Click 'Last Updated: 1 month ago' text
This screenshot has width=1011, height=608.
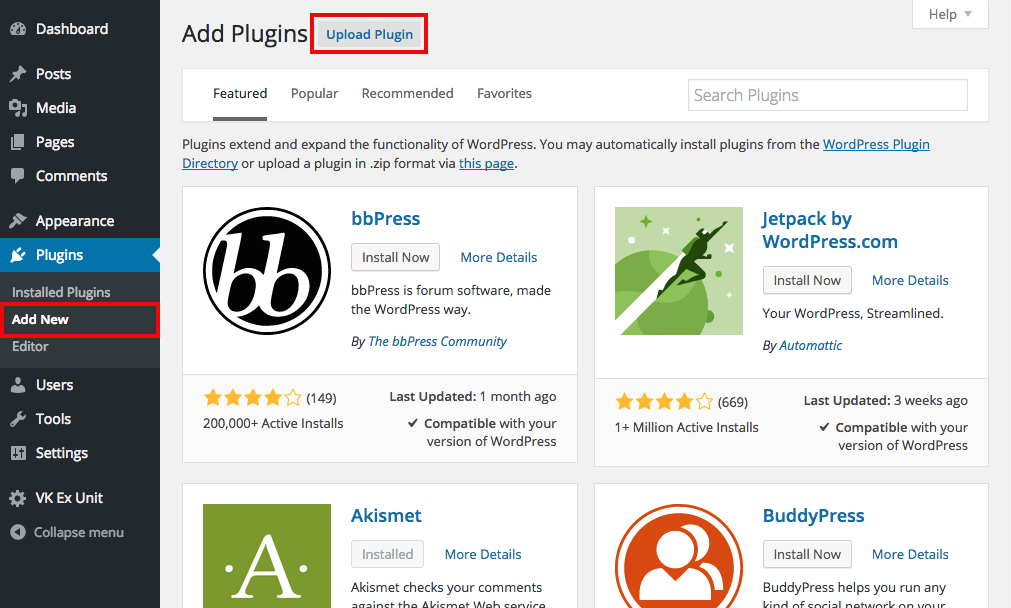click(473, 397)
